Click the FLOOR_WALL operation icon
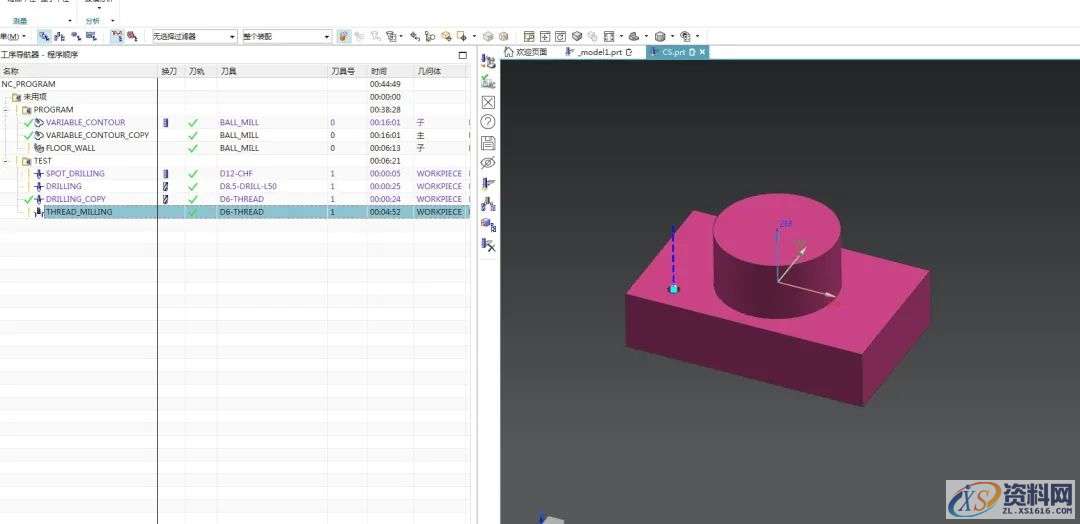Screen dimensions: 1080x524 39,148
